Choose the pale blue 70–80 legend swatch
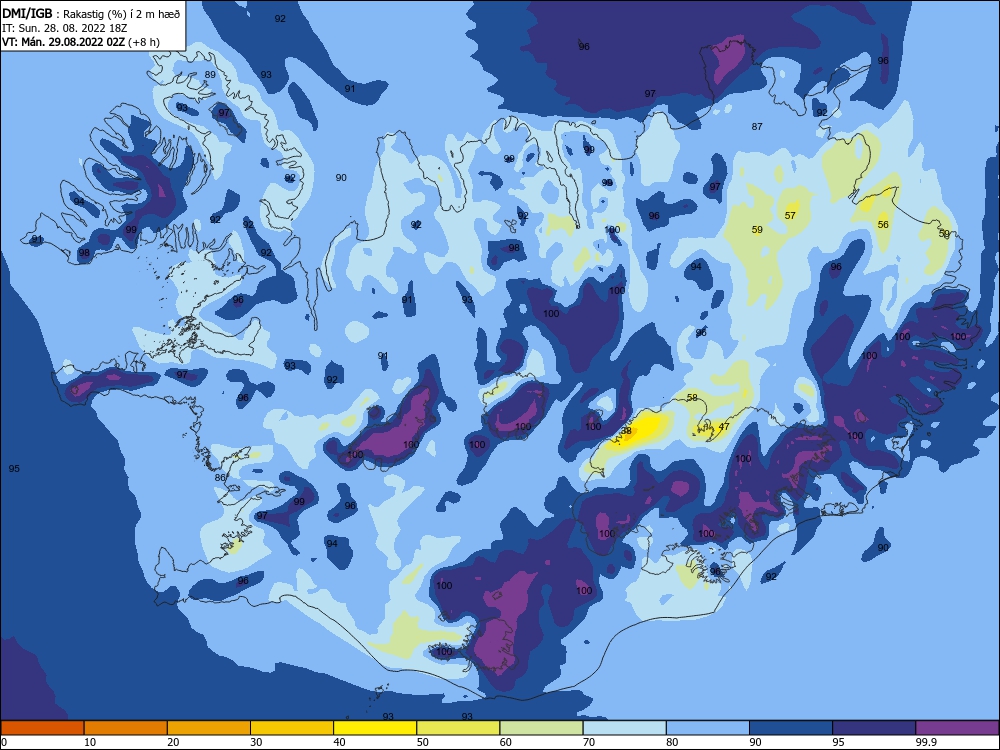1000x750 pixels. click(625, 728)
